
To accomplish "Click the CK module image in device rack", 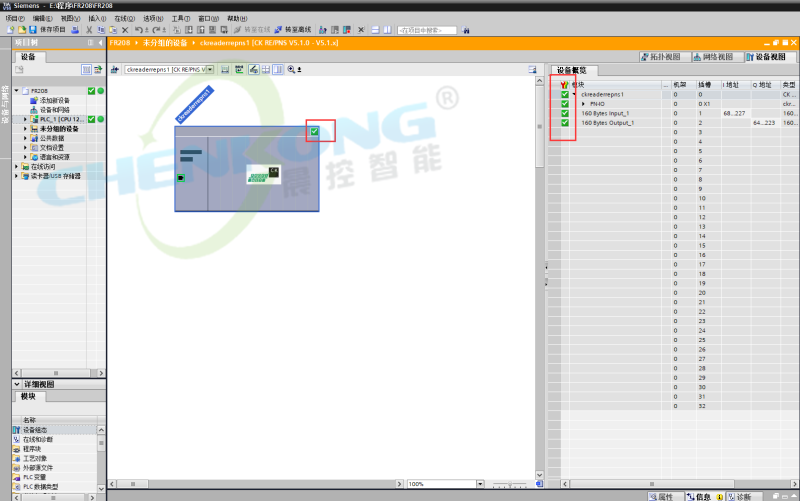I will point(262,173).
